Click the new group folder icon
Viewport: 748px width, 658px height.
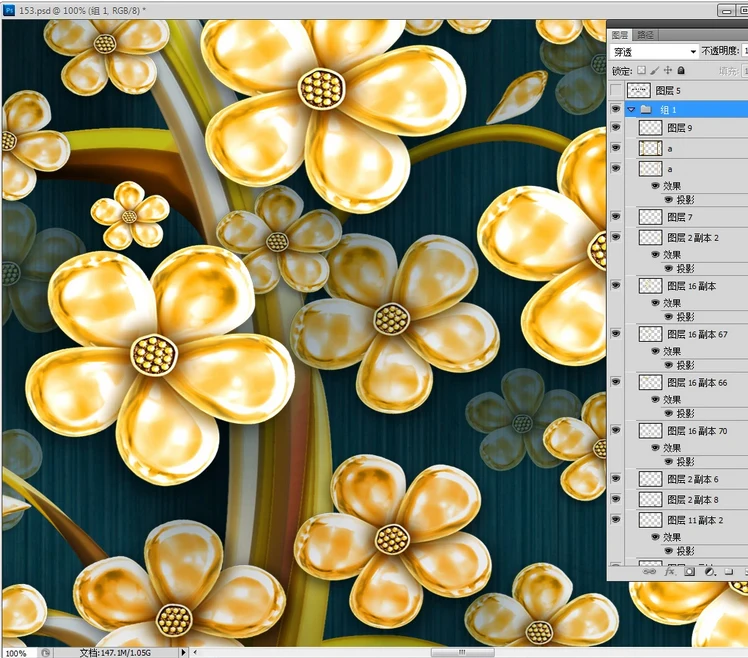click(x=729, y=572)
